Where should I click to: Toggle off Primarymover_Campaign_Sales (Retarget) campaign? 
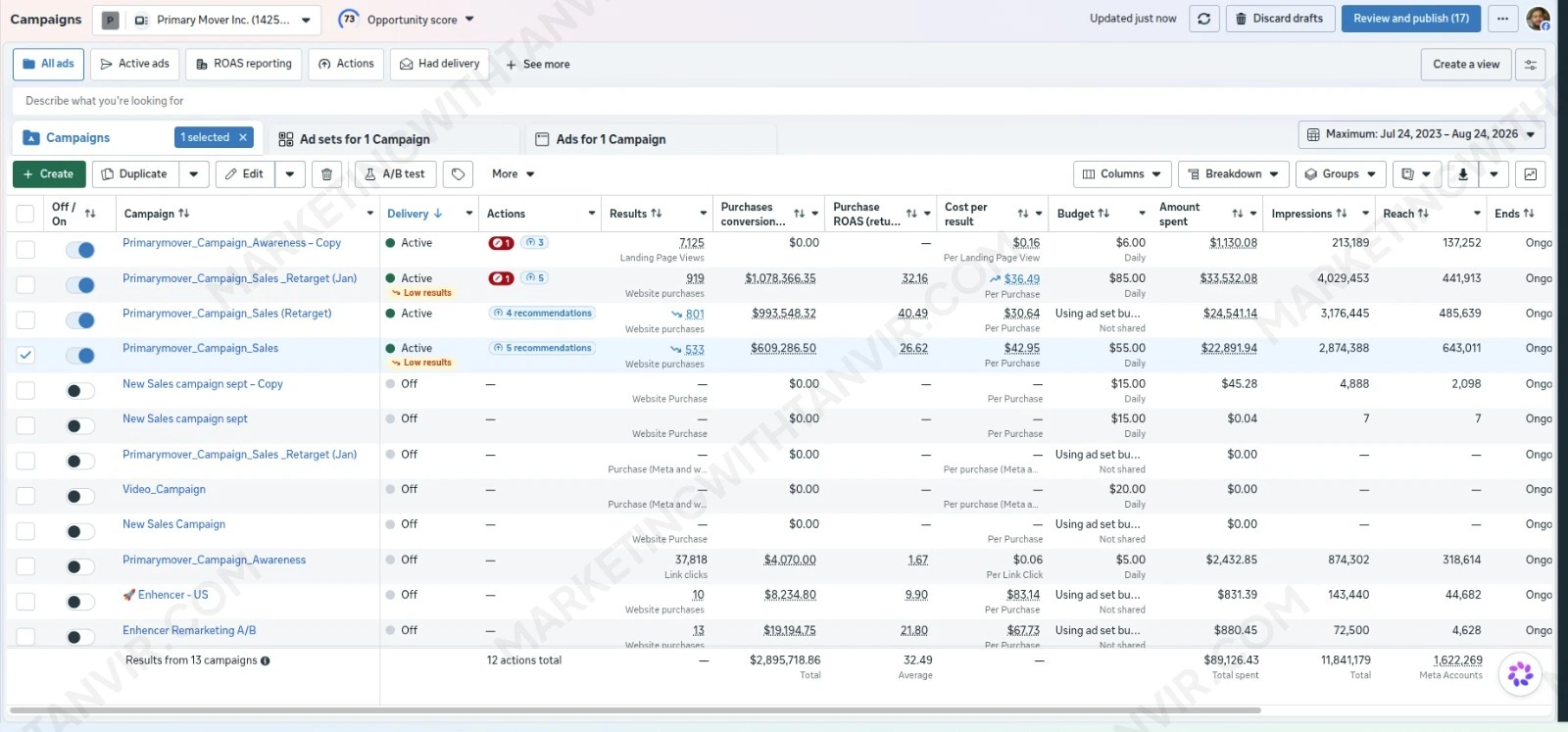coord(80,320)
